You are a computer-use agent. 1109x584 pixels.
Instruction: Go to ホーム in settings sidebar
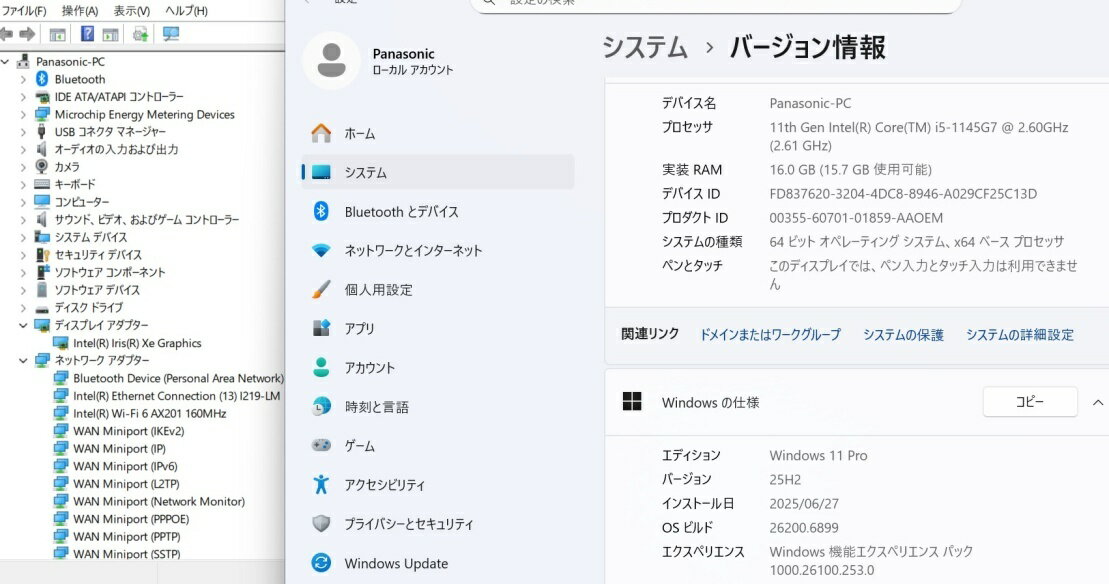pos(360,133)
